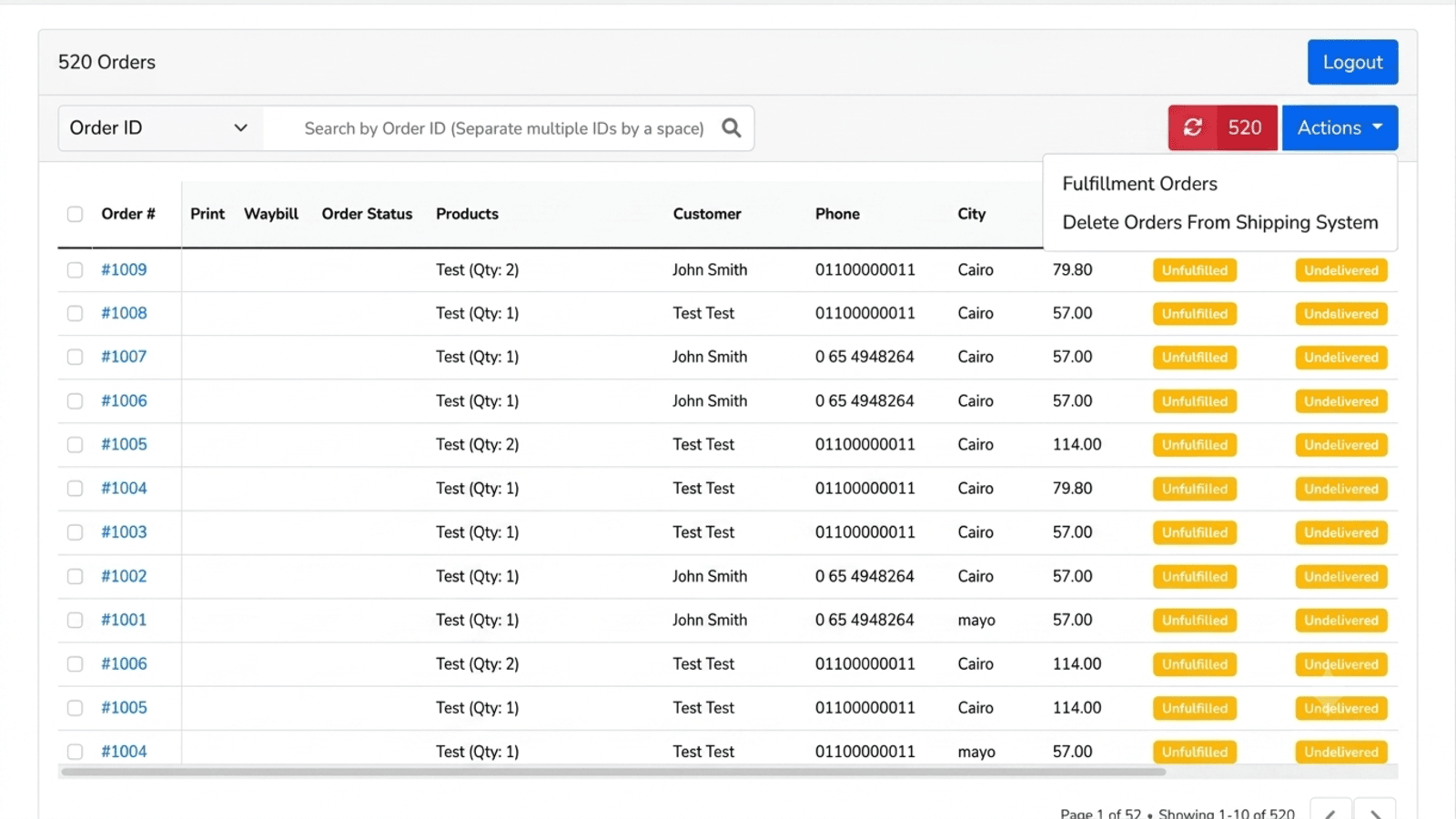Viewport: 1456px width, 819px height.
Task: Click the page count status text
Action: [1177, 813]
